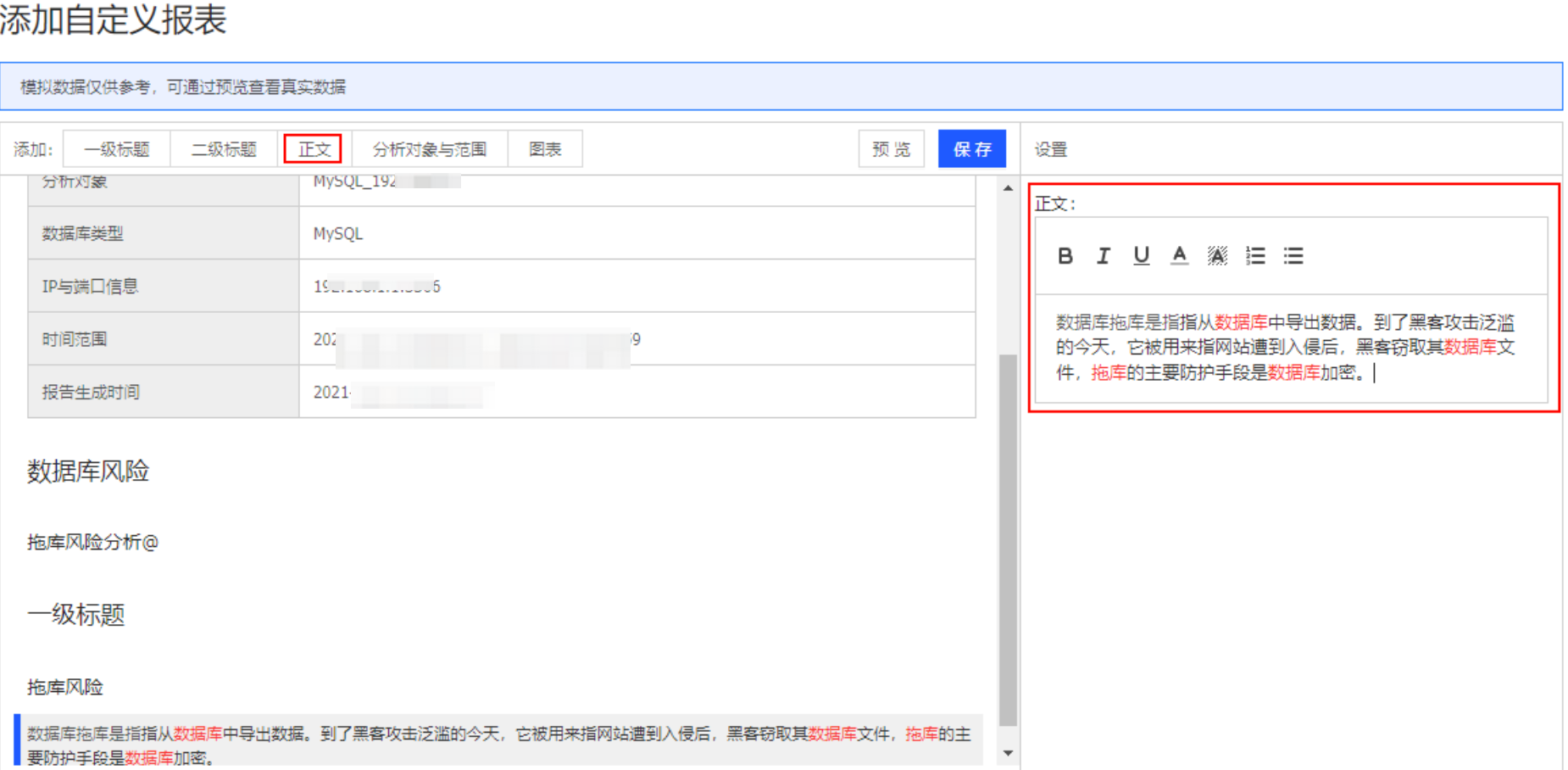Open font color picker icon
Screen dimensions: 1568x770
point(1179,255)
